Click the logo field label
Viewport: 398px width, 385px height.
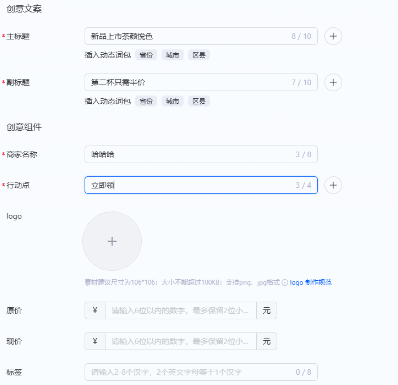pos(14,216)
